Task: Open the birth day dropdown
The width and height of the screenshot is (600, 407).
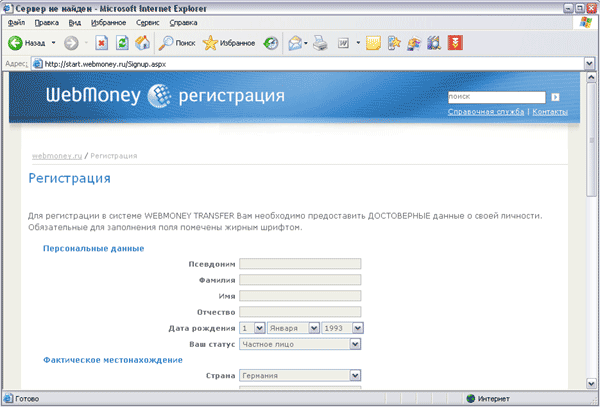Action: point(252,328)
